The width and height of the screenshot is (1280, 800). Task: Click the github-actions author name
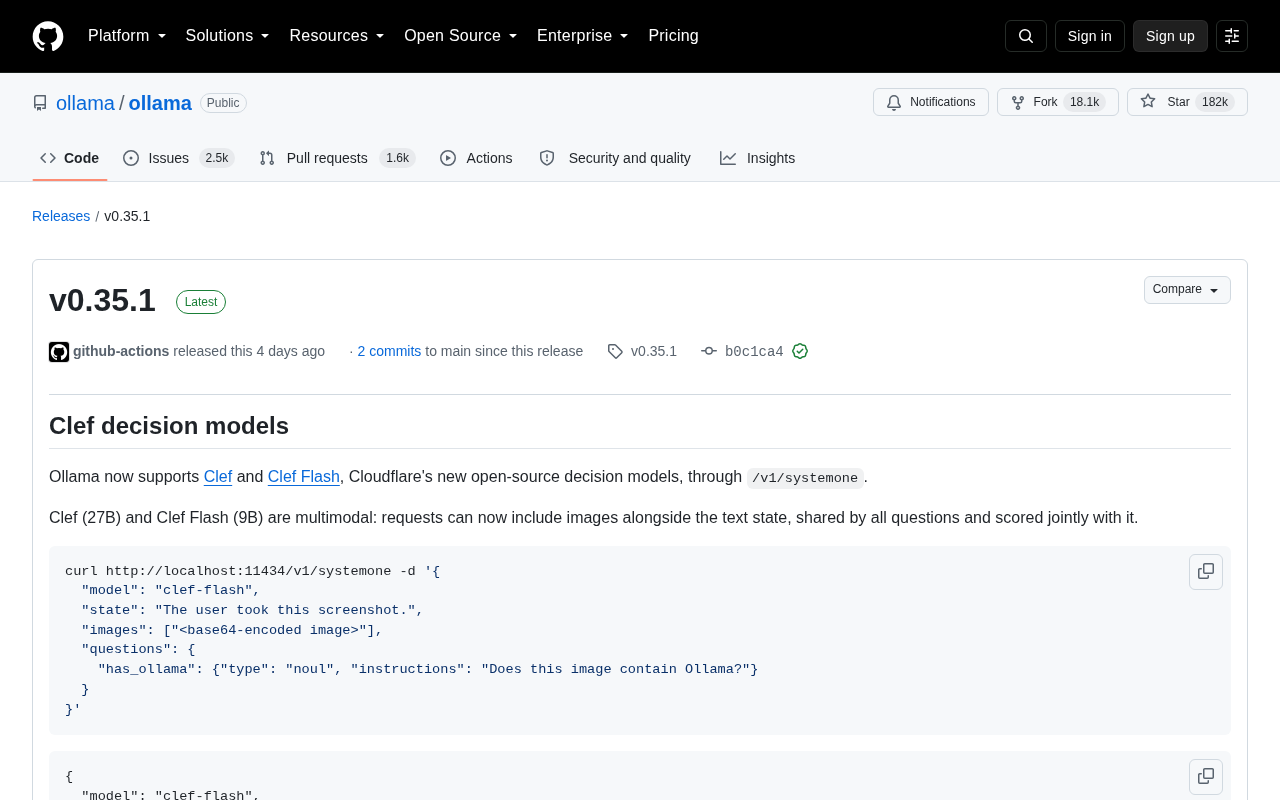121,351
